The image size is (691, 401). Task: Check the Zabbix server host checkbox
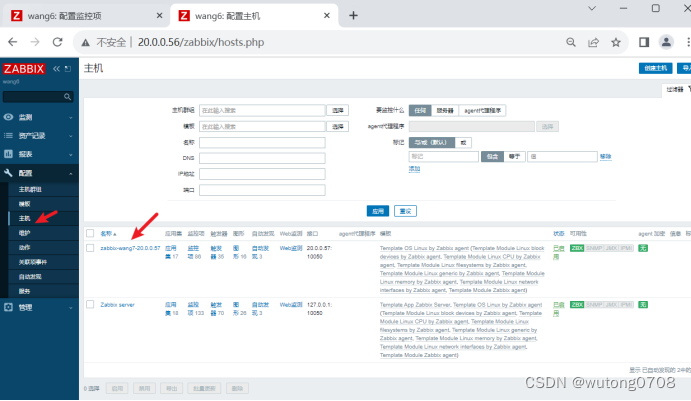90,304
